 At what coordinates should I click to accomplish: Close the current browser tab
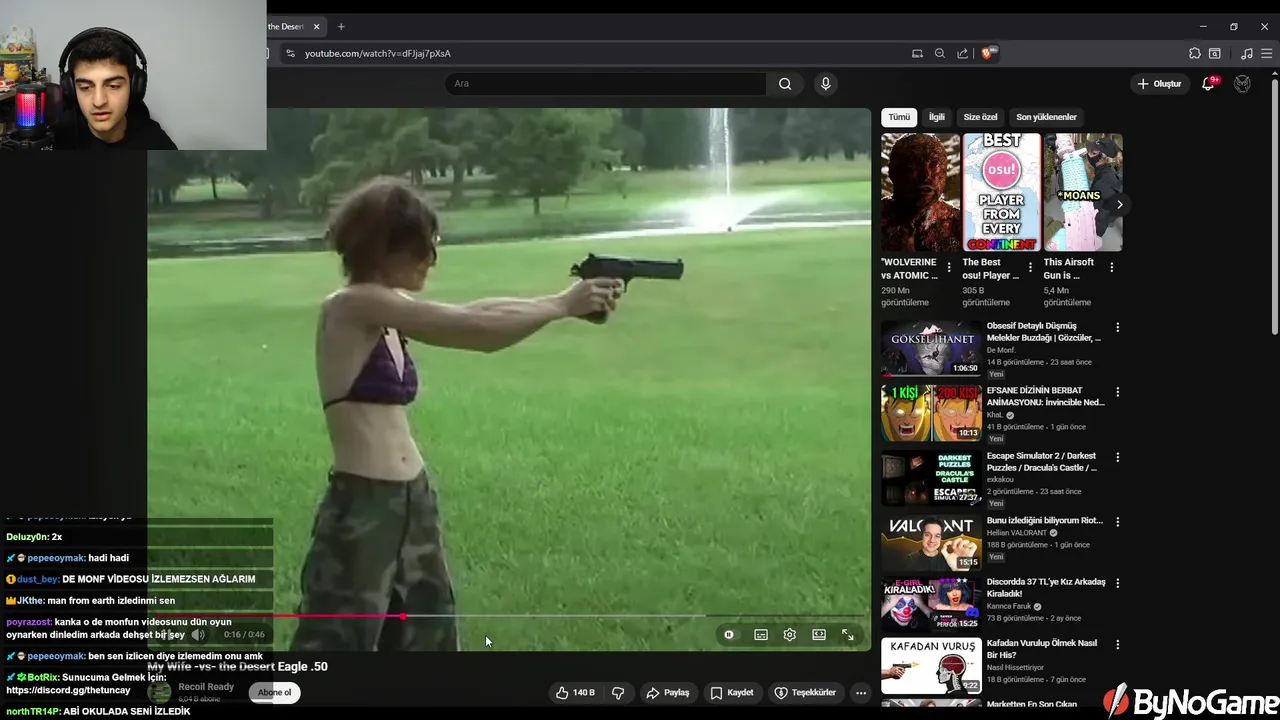(317, 27)
